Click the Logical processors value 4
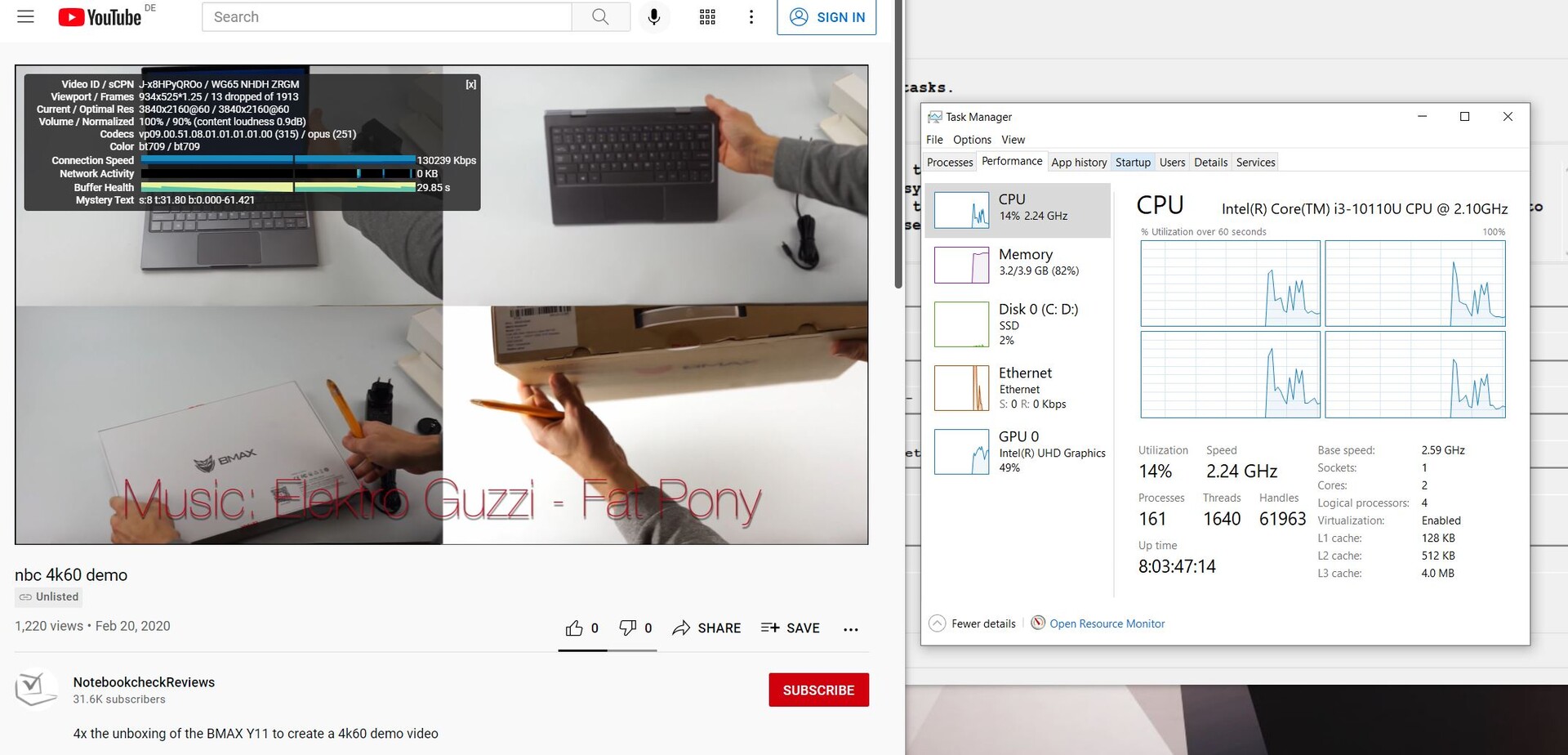 point(1424,503)
